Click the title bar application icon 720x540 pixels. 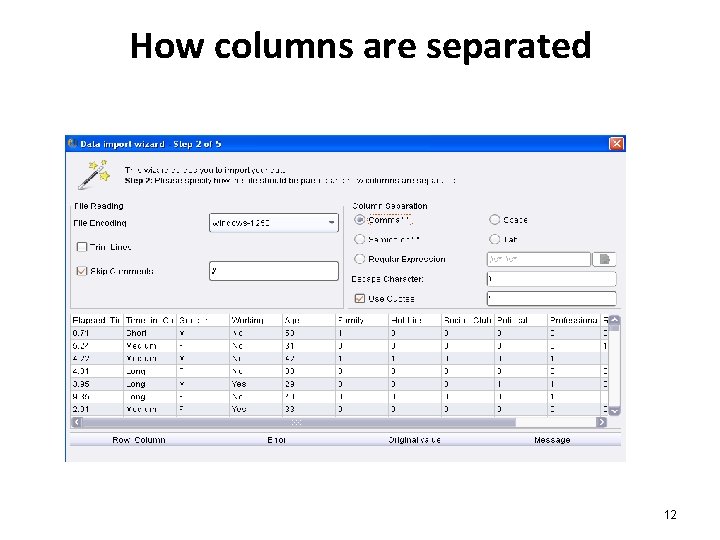(x=73, y=144)
